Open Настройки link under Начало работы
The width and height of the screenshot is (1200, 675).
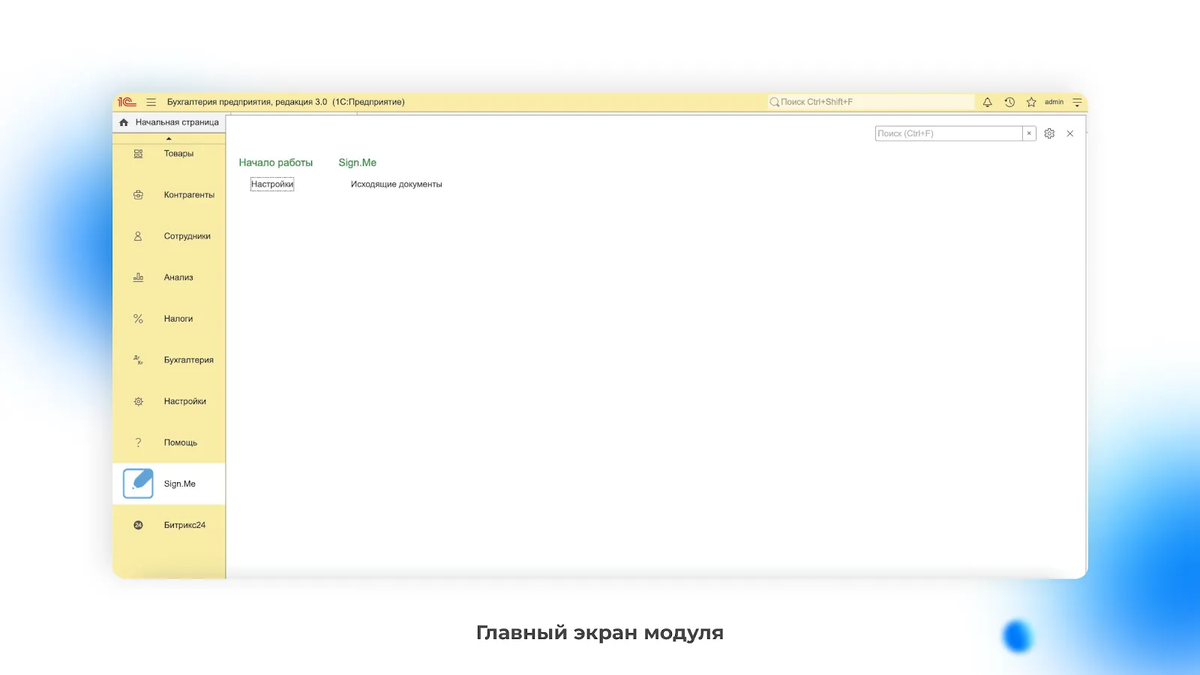coord(272,184)
